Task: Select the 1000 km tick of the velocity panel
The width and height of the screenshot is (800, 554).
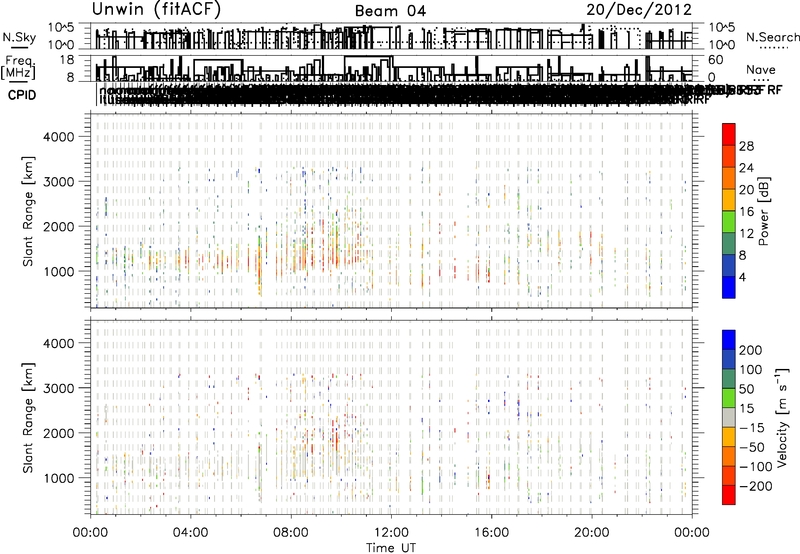Action: [58, 478]
